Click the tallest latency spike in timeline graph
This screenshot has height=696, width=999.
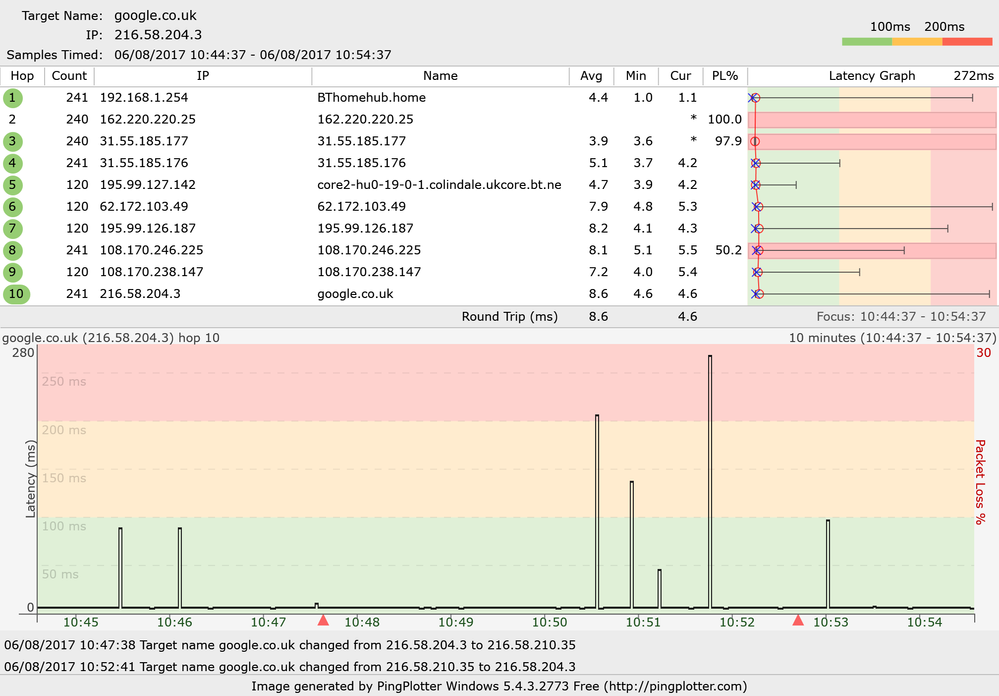point(710,481)
